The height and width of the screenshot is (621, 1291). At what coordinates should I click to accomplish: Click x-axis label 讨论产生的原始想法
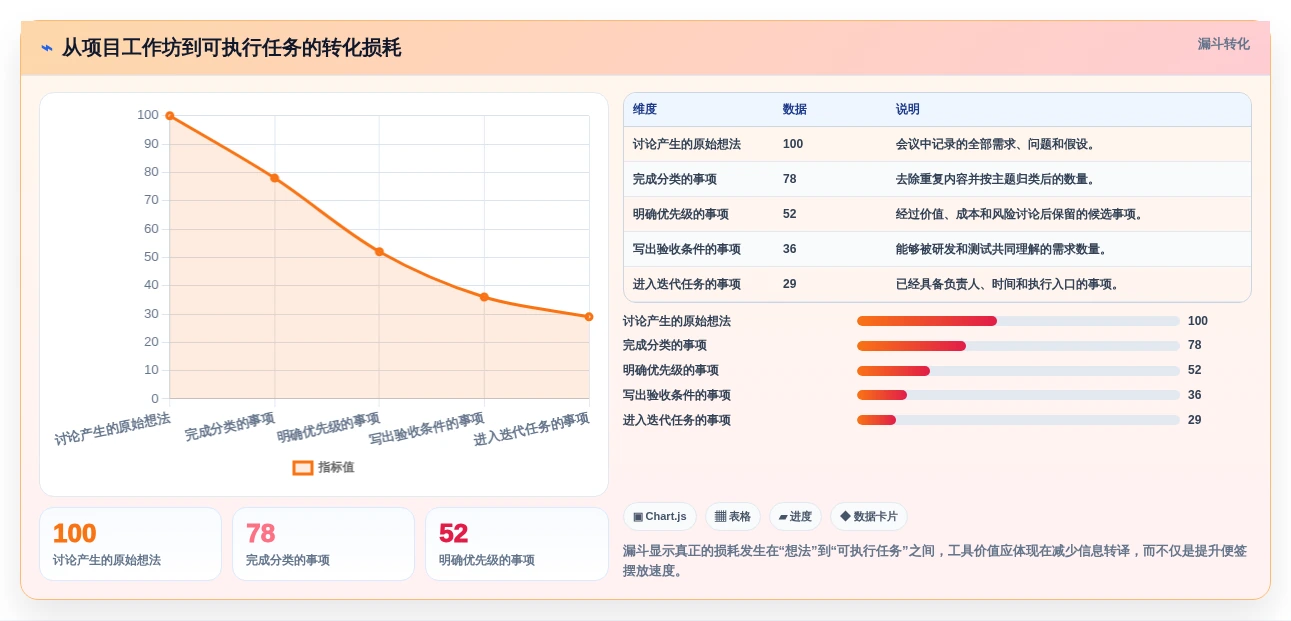pos(112,429)
